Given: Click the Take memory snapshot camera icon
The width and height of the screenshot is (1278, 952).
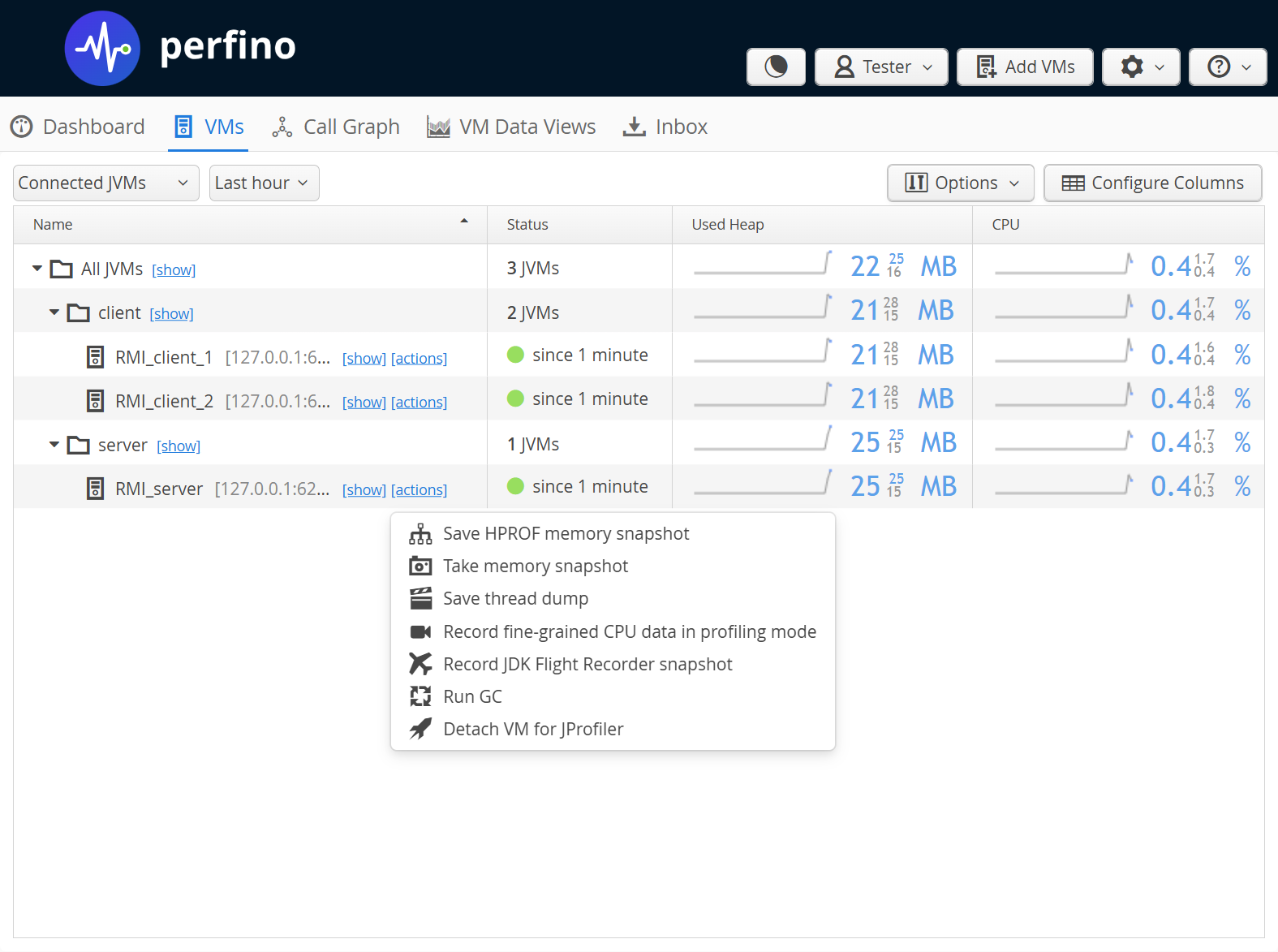Looking at the screenshot, I should coord(420,566).
